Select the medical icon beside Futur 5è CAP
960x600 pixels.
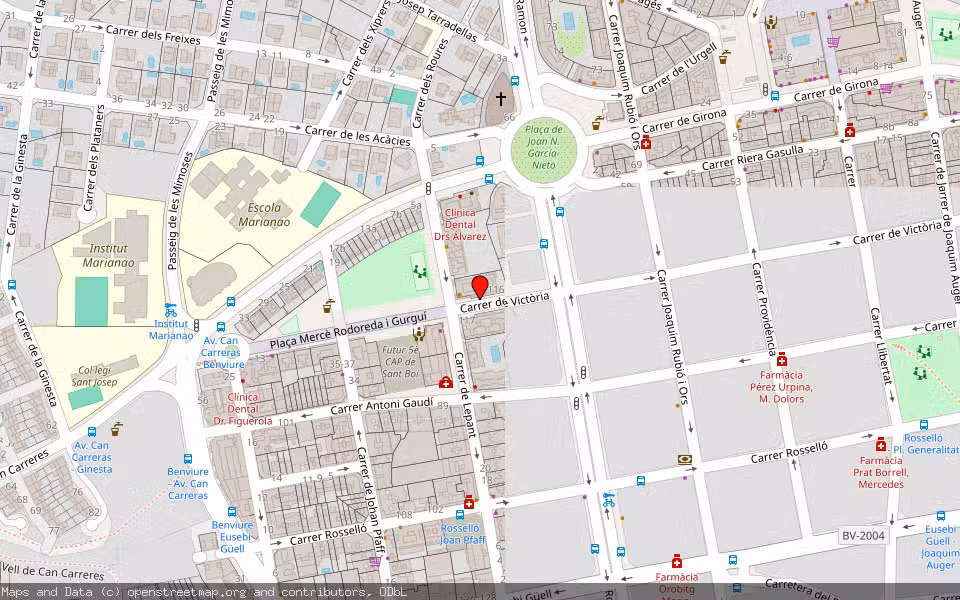[445, 382]
